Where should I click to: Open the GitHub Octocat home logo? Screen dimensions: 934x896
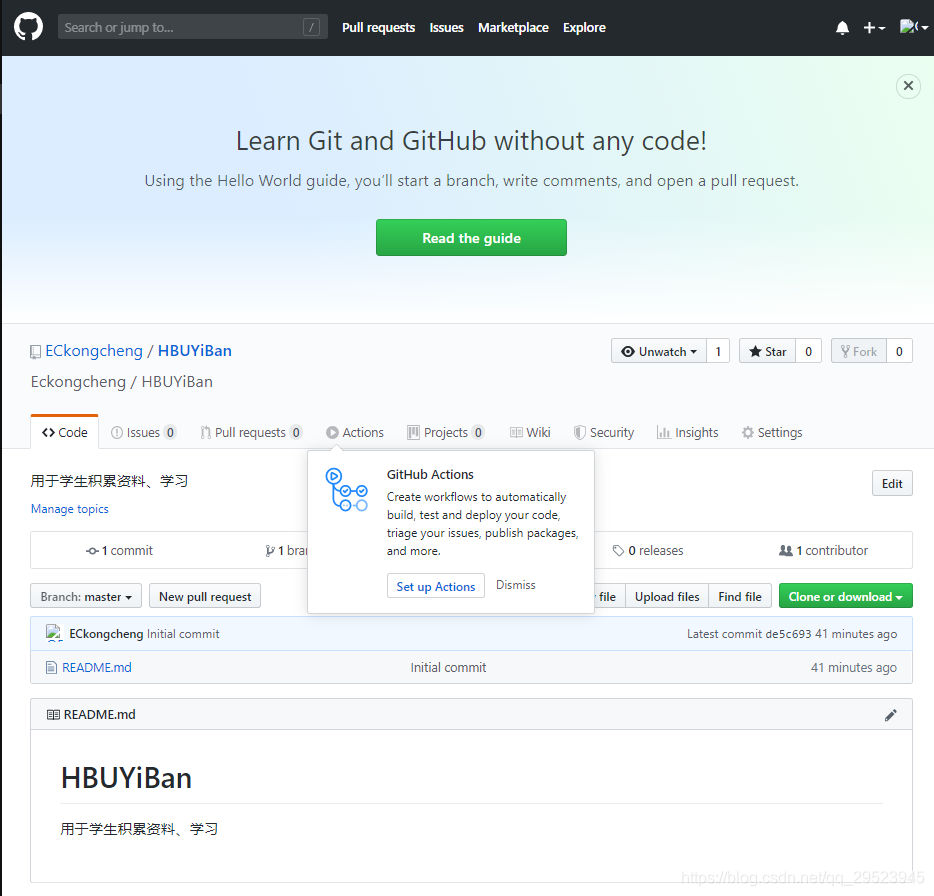point(28,27)
